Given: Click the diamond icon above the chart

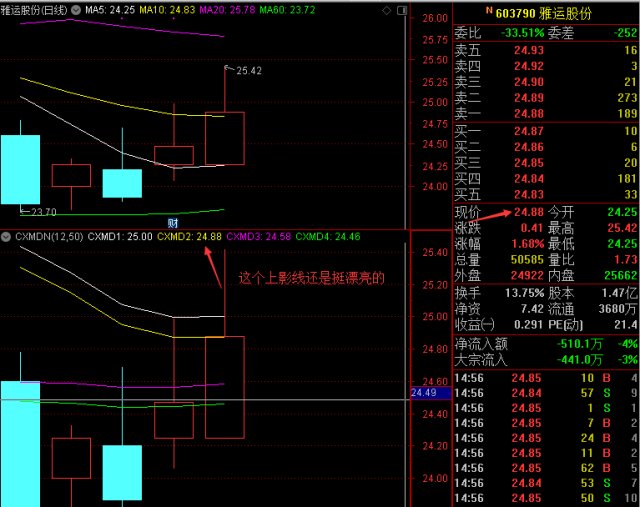Looking at the screenshot, I should (386, 11).
